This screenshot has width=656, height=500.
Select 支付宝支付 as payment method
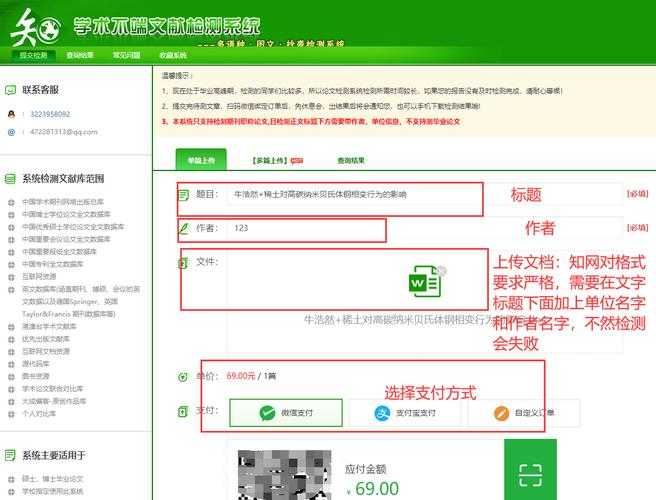pos(405,413)
